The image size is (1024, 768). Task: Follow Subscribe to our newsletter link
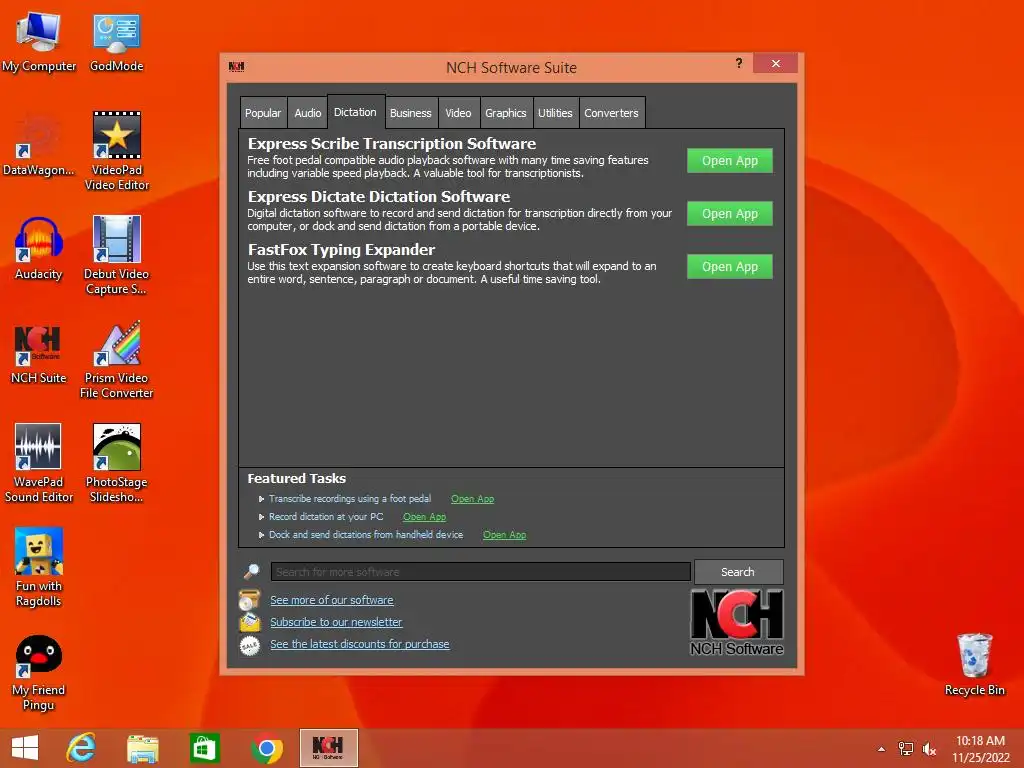click(x=336, y=622)
